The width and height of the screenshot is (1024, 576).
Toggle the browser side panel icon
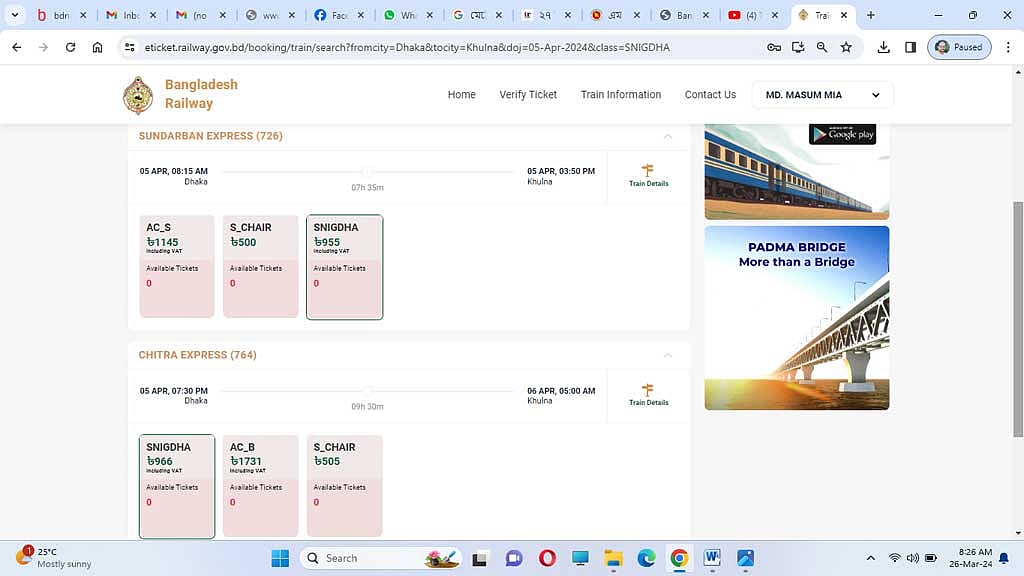[x=910, y=47]
